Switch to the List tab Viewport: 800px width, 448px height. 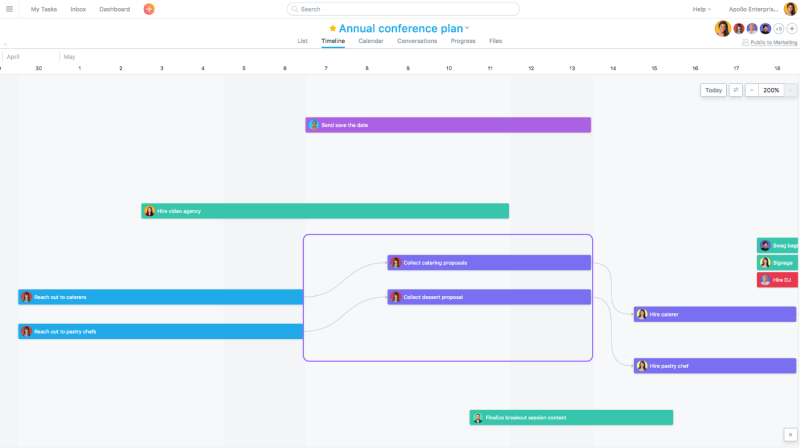(303, 41)
